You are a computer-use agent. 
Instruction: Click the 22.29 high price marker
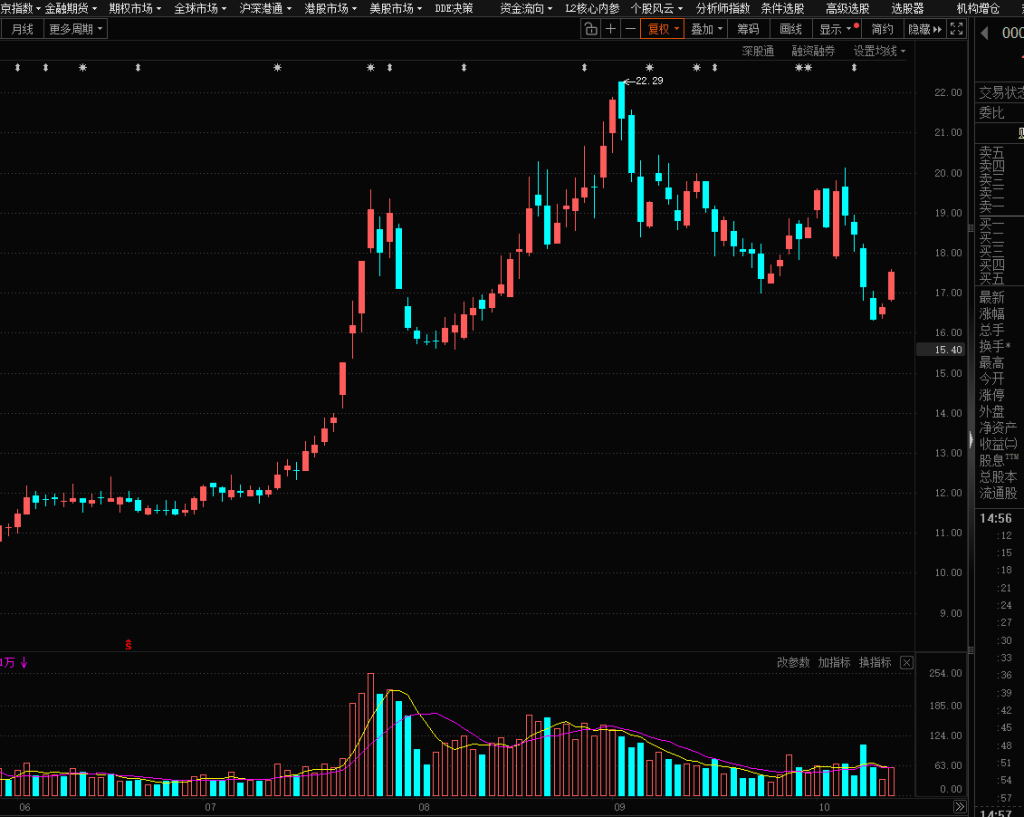pyautogui.click(x=643, y=81)
